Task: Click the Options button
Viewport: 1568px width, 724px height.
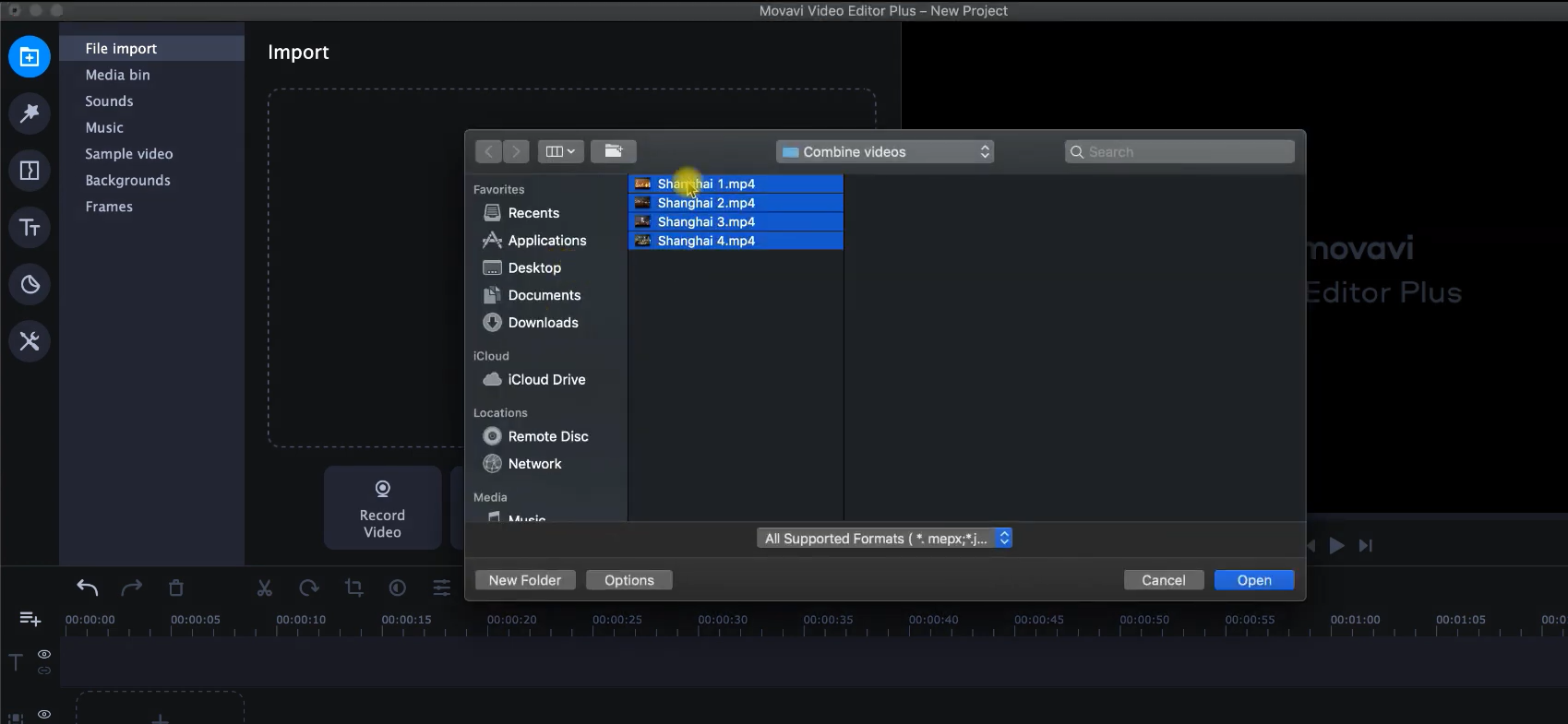Action: (x=629, y=580)
